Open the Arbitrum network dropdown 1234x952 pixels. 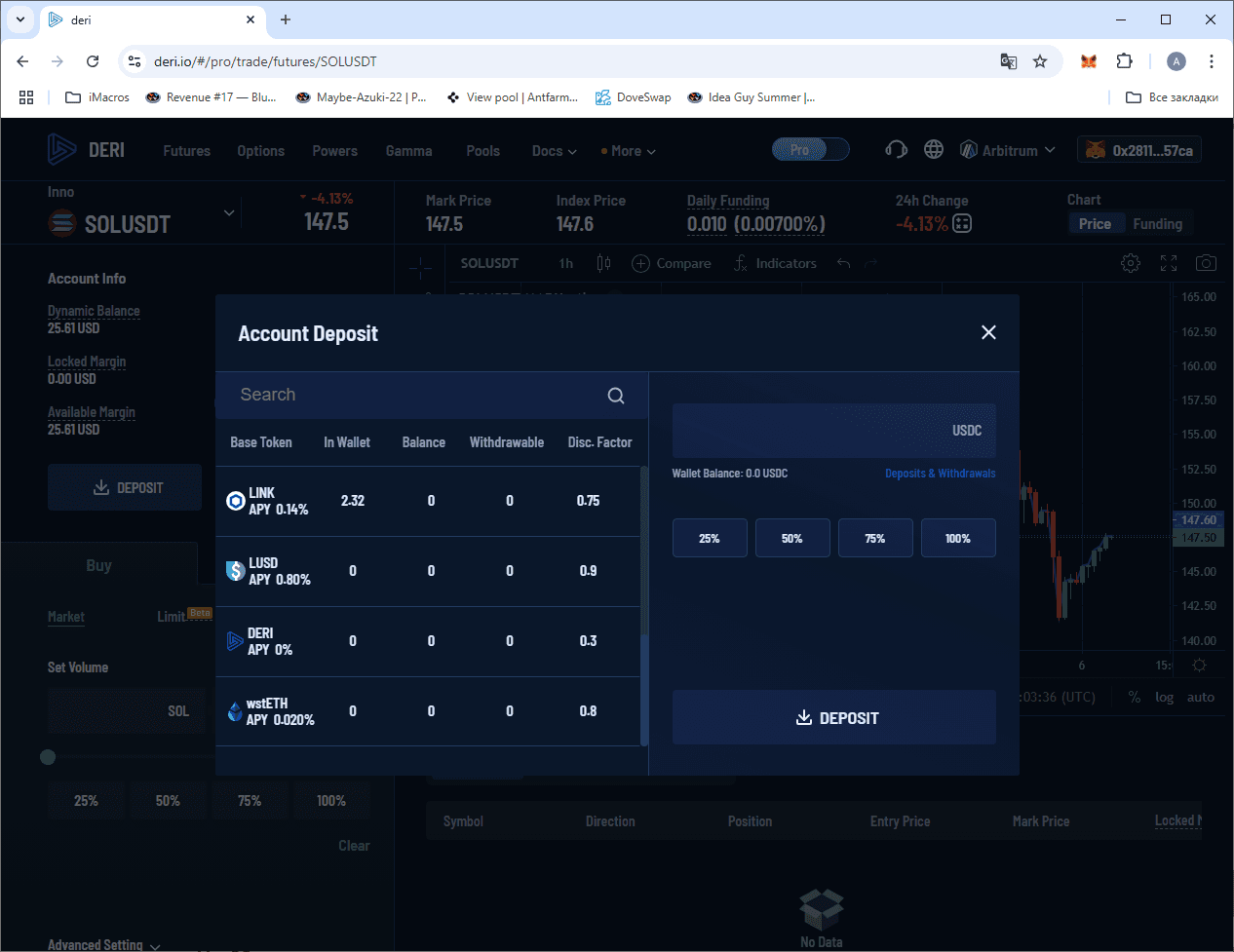coord(1008,150)
